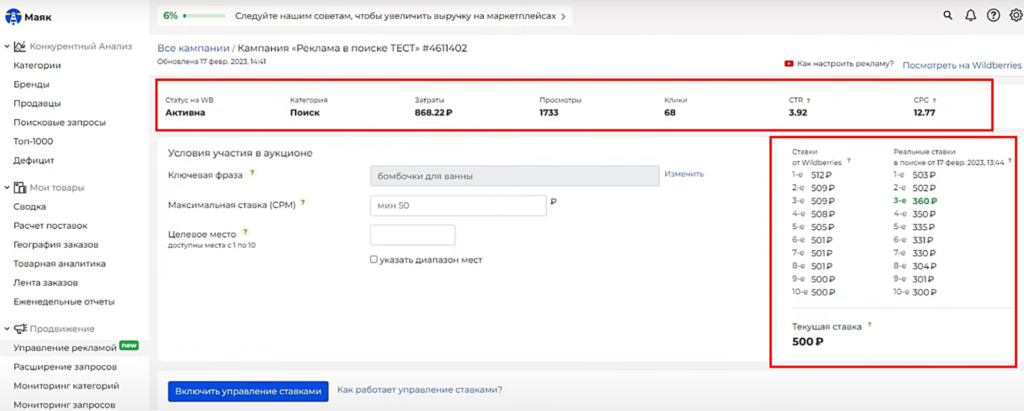The width and height of the screenshot is (1024, 411).
Task: Click the search magnifier icon
Action: (948, 15)
